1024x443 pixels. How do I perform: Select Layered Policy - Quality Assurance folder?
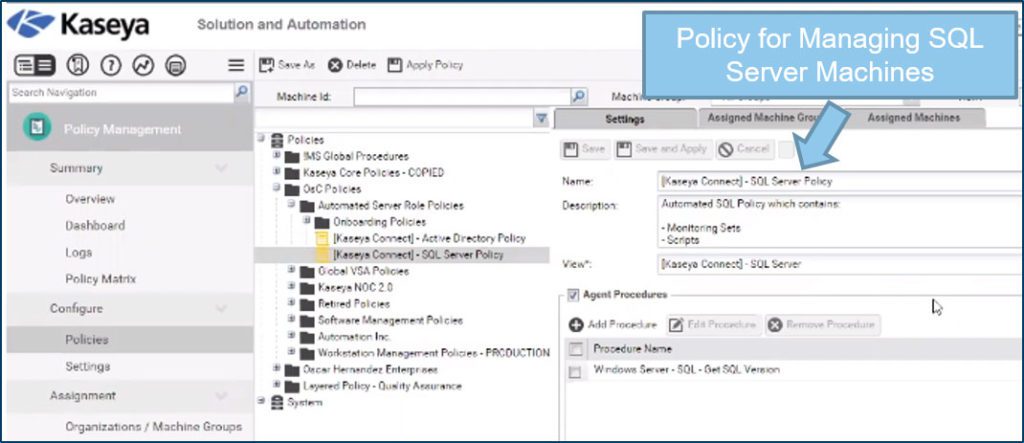(x=382, y=386)
